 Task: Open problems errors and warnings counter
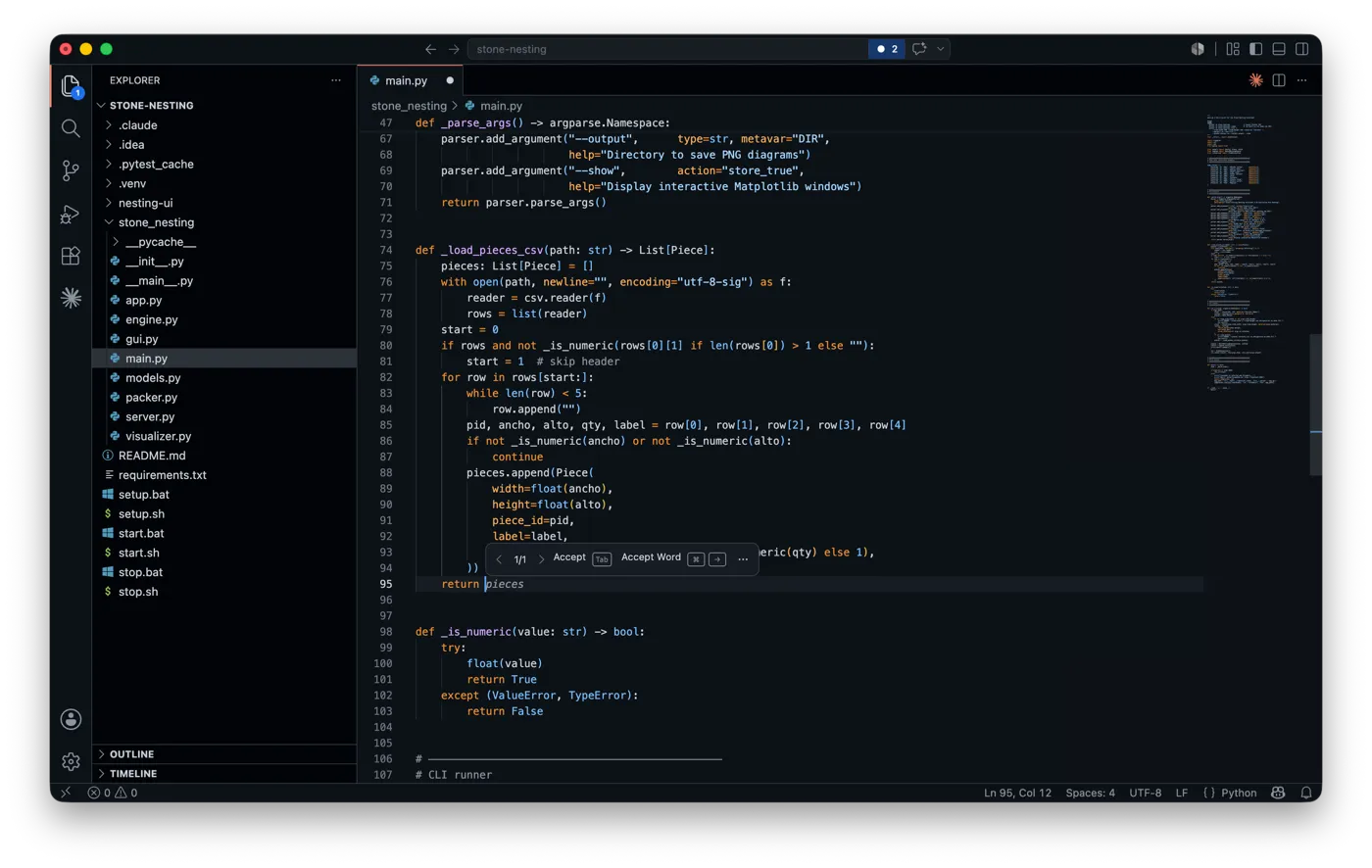pos(113,793)
